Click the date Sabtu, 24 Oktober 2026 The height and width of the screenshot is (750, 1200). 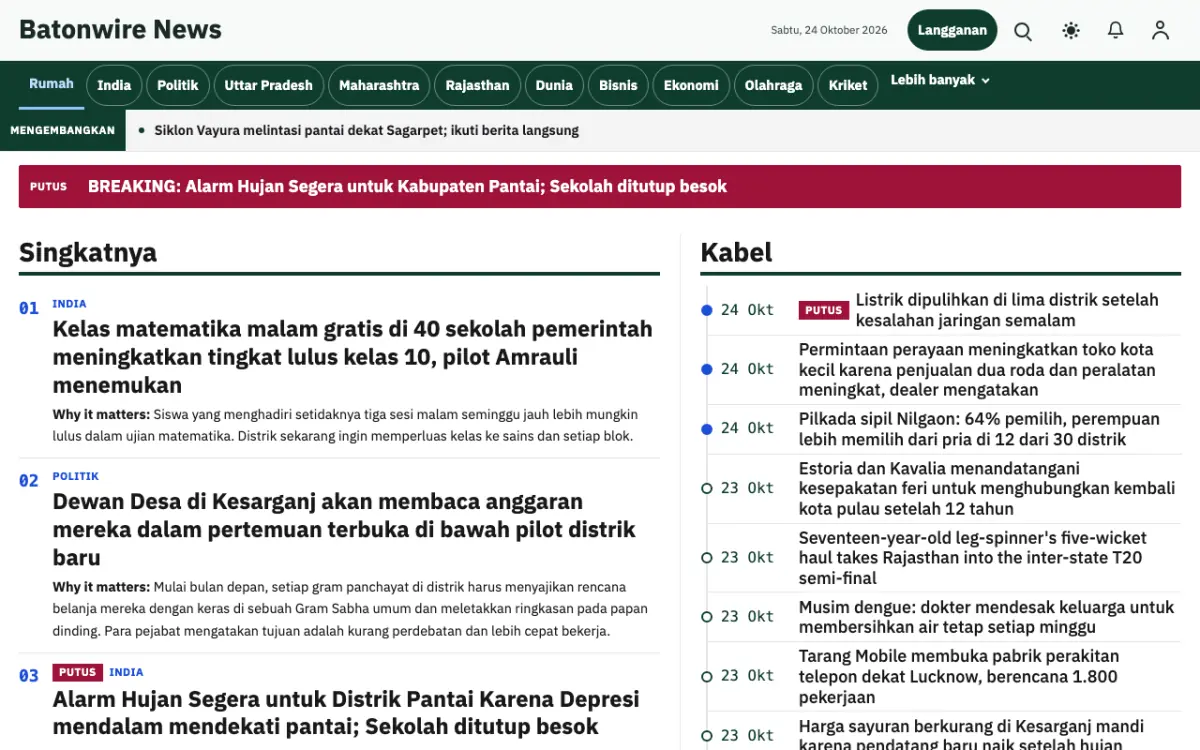pyautogui.click(x=829, y=30)
